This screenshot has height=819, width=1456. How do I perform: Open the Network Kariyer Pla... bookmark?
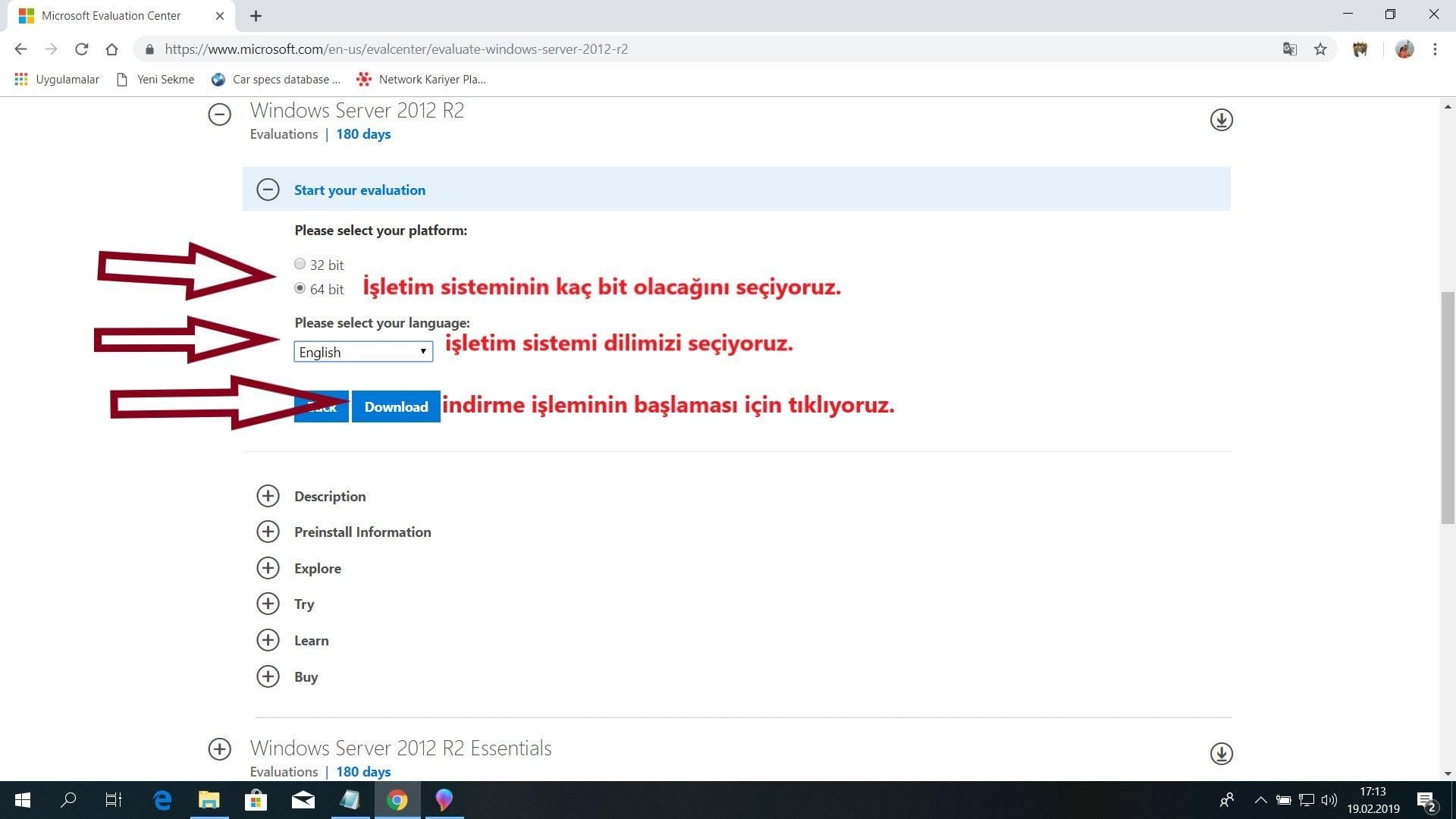click(x=422, y=79)
